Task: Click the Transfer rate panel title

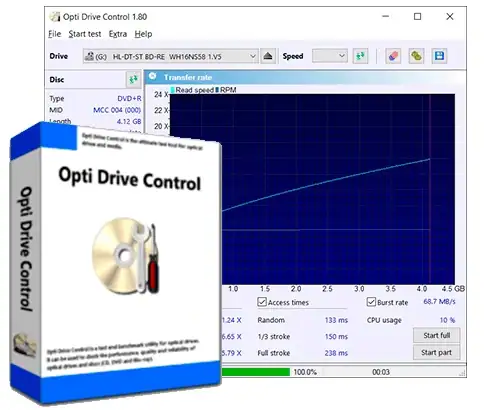Action: pyautogui.click(x=188, y=77)
